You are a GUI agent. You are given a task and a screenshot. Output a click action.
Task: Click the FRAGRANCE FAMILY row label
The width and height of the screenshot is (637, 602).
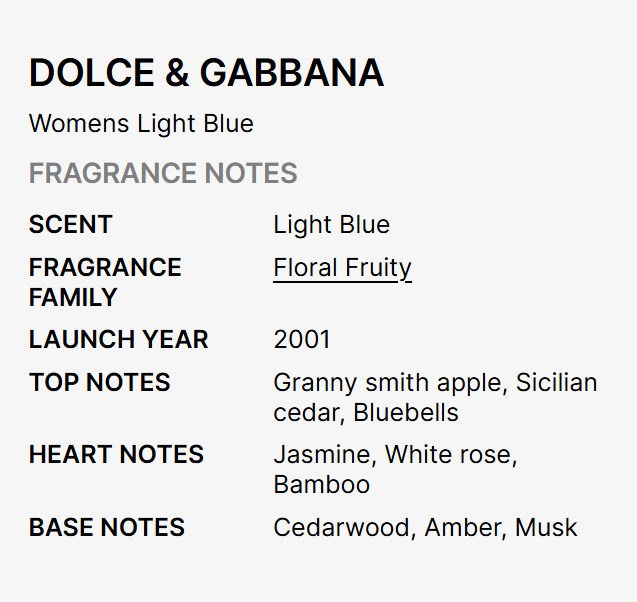105,282
